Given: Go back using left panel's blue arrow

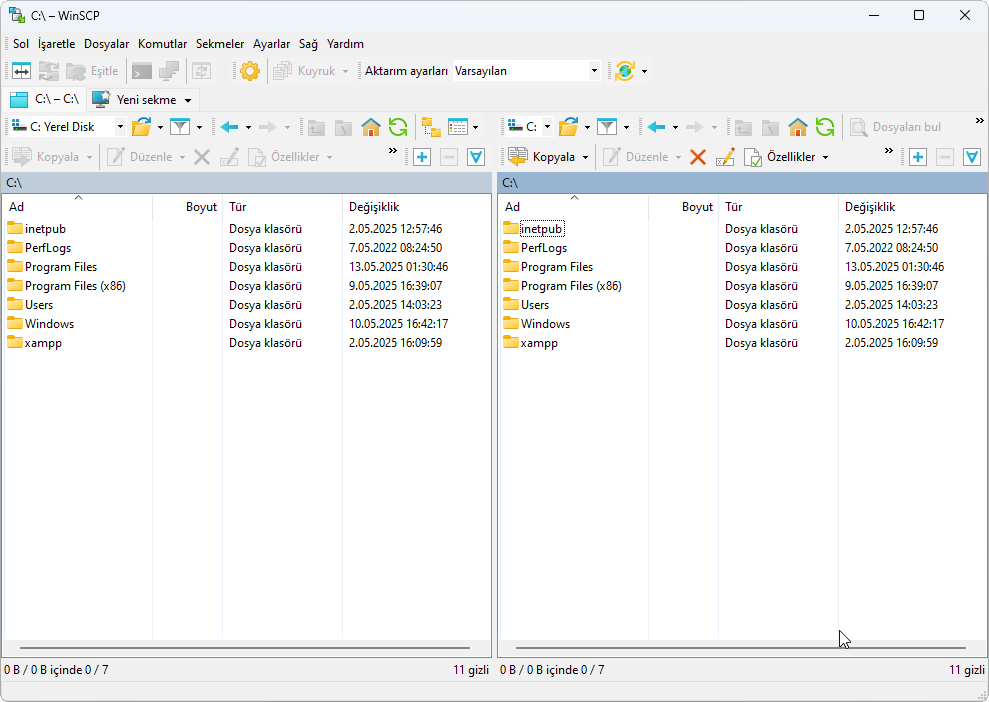Looking at the screenshot, I should (229, 127).
